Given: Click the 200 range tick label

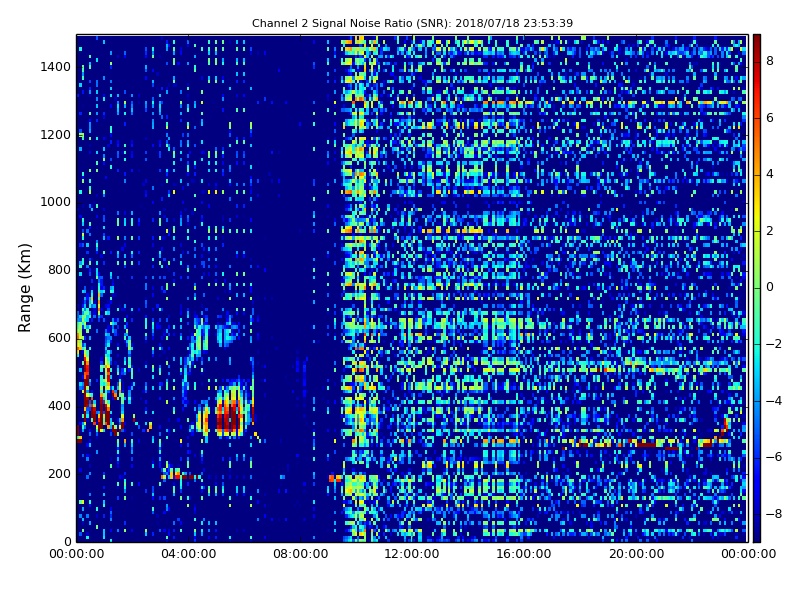Looking at the screenshot, I should point(59,473).
